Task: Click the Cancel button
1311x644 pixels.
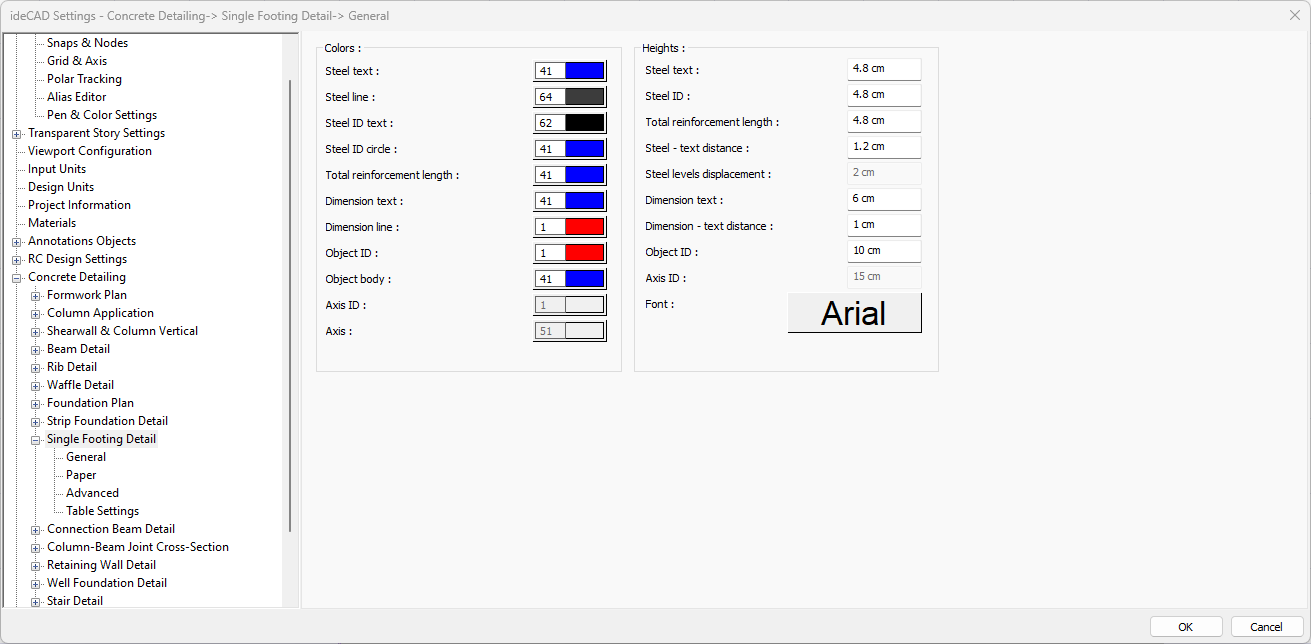Action: 1266,627
